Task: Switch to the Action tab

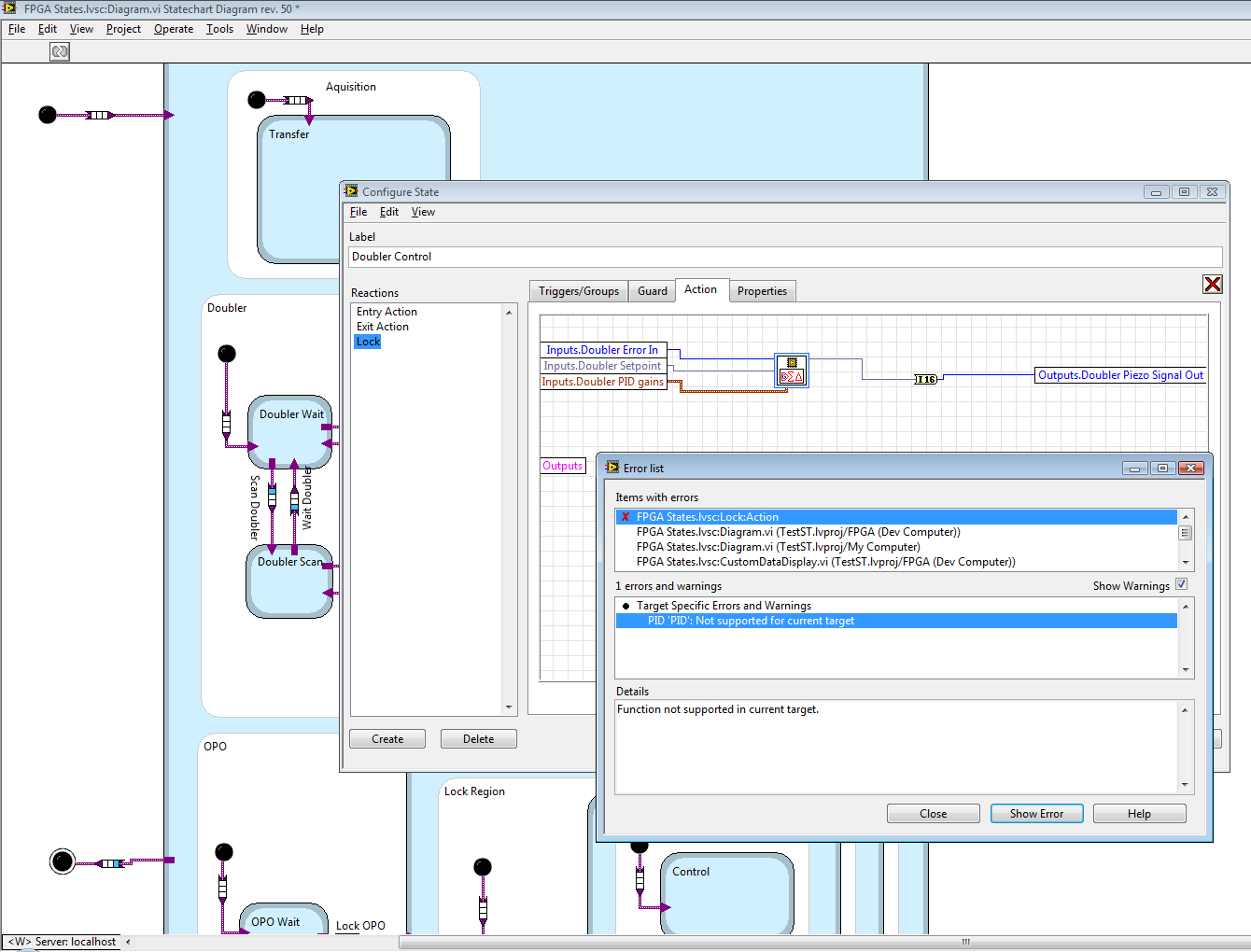Action: [700, 289]
